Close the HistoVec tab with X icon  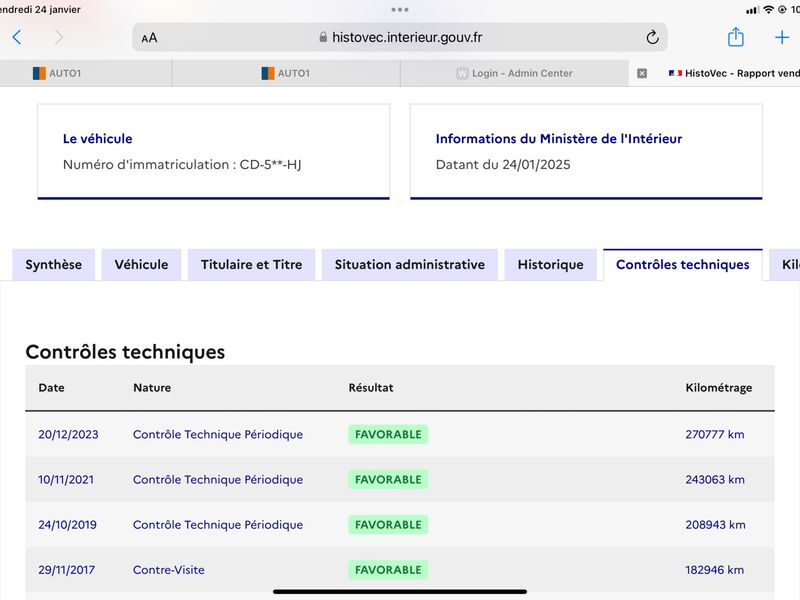642,73
